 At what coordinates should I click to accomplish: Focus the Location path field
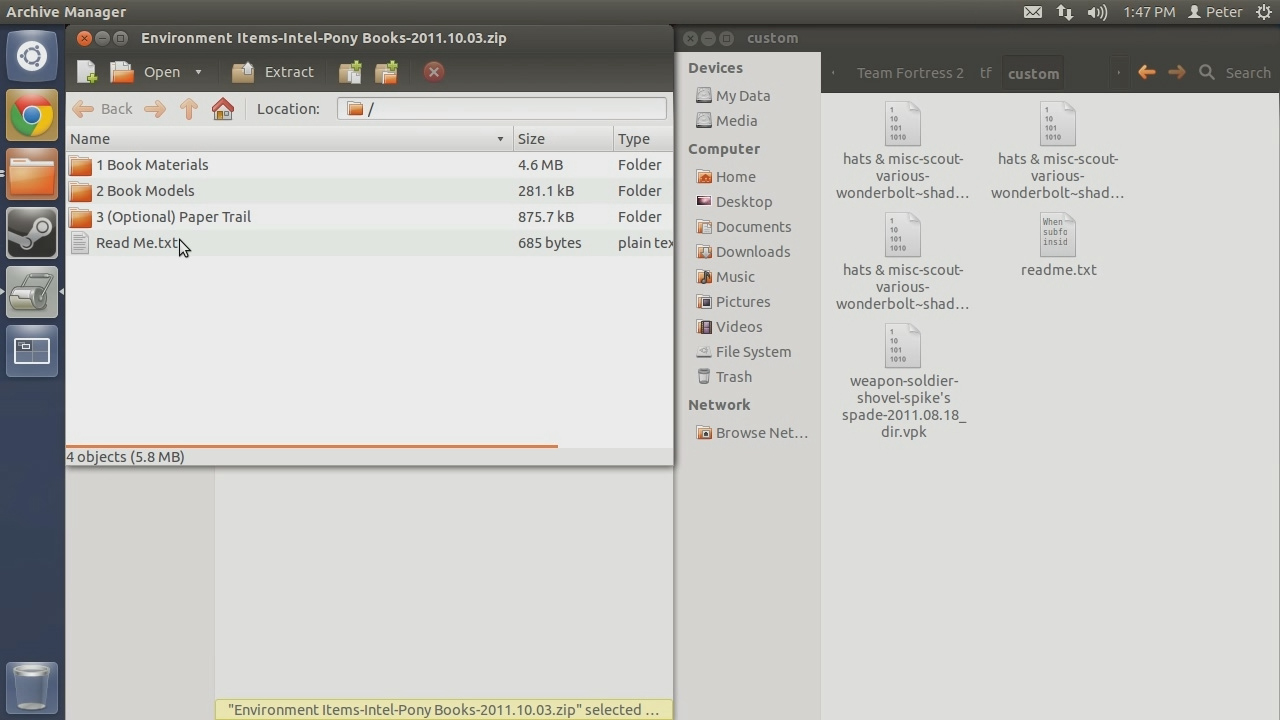point(502,109)
